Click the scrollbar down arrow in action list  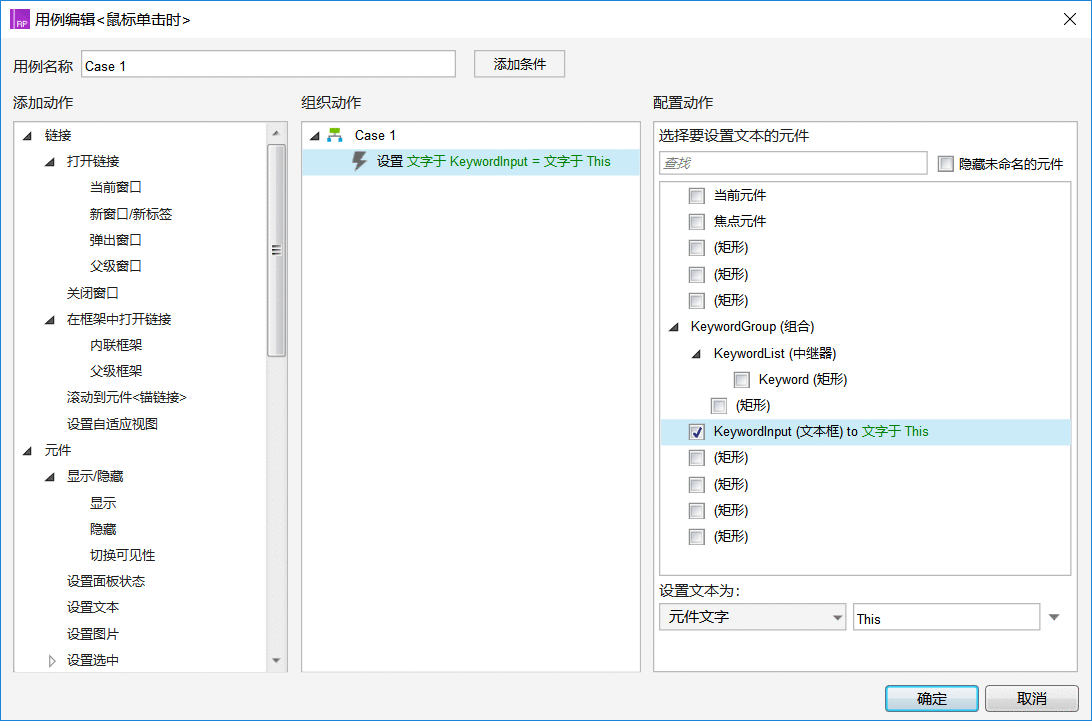tap(276, 660)
